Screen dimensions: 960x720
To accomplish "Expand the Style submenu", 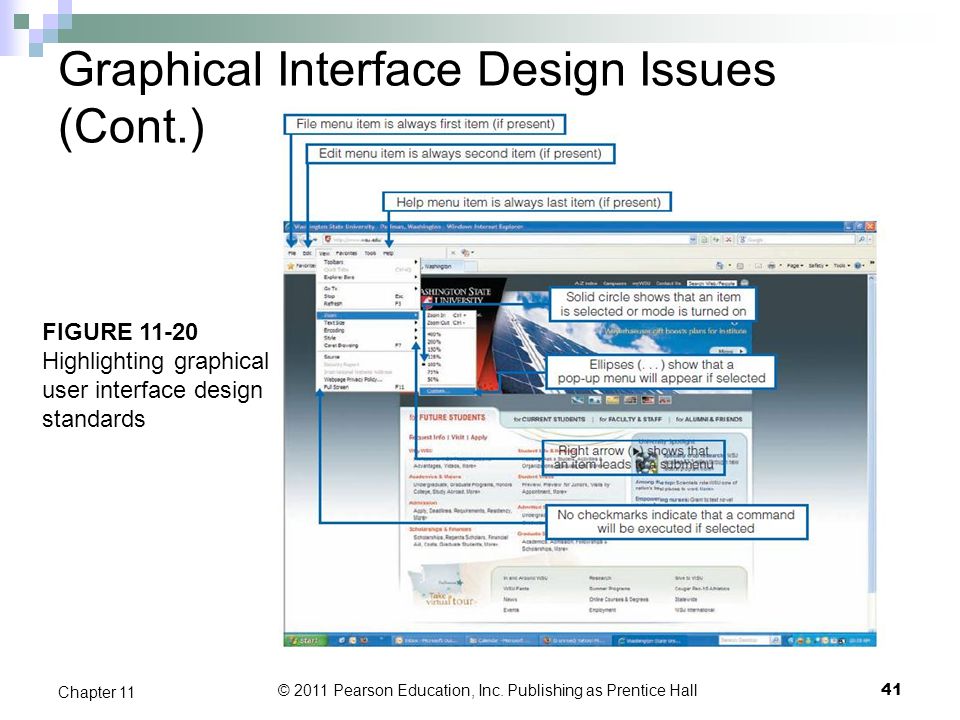I will (x=368, y=338).
